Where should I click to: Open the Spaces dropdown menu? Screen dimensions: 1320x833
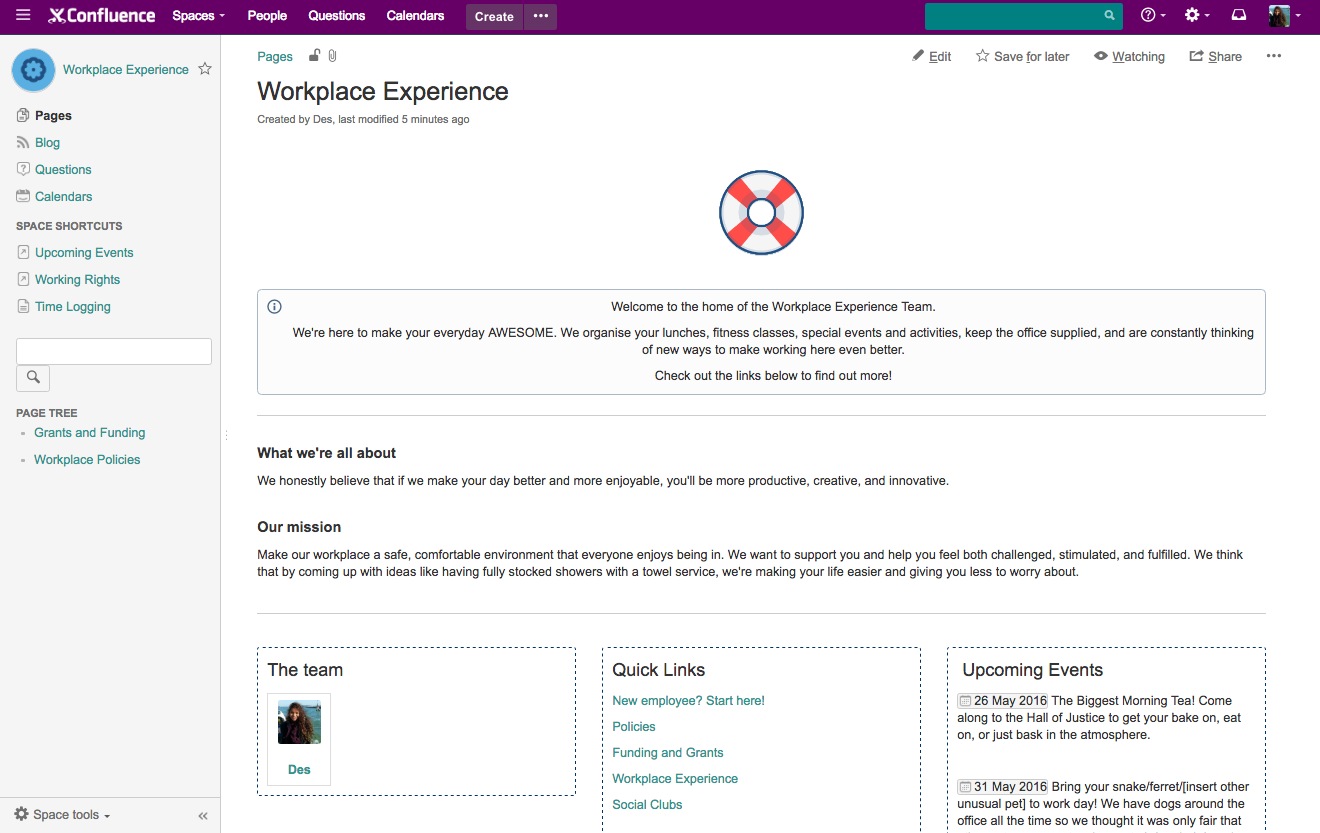197,15
